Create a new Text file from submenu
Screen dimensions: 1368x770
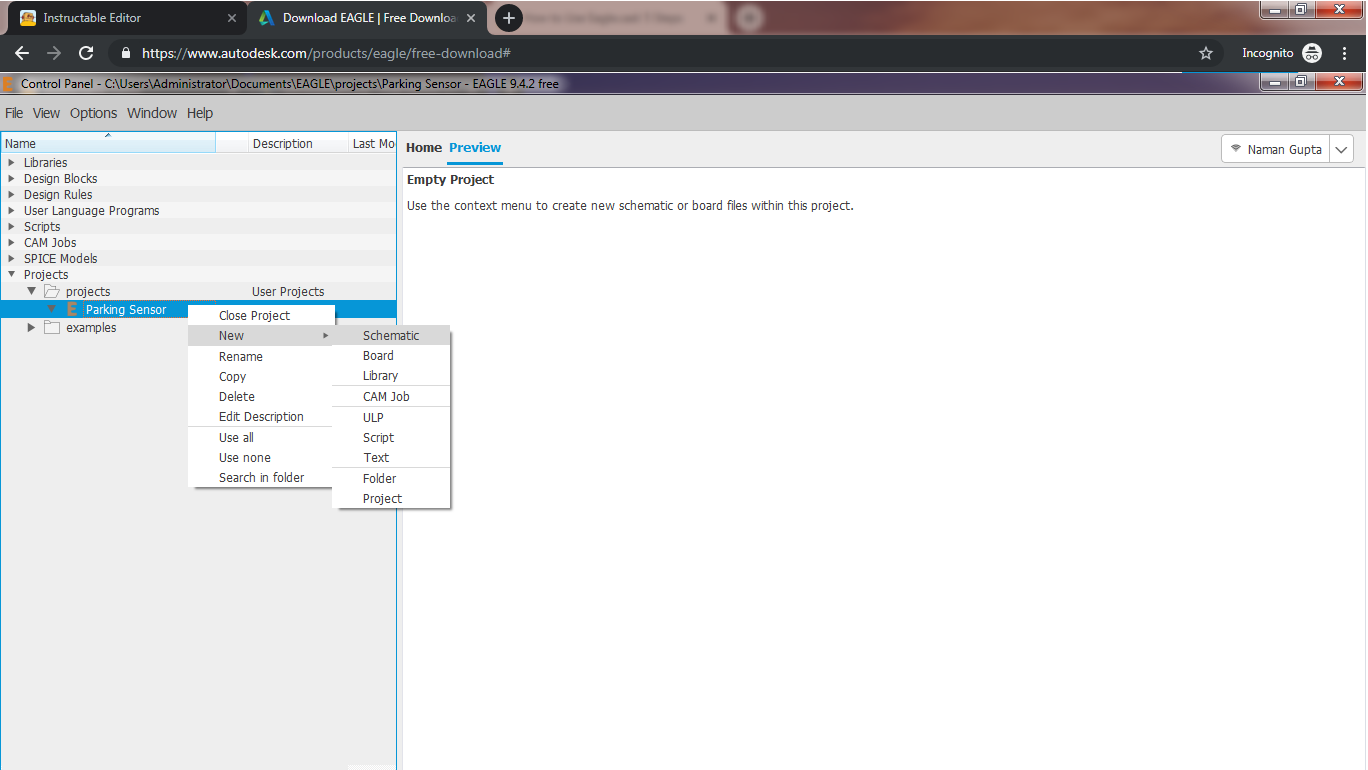coord(392,458)
